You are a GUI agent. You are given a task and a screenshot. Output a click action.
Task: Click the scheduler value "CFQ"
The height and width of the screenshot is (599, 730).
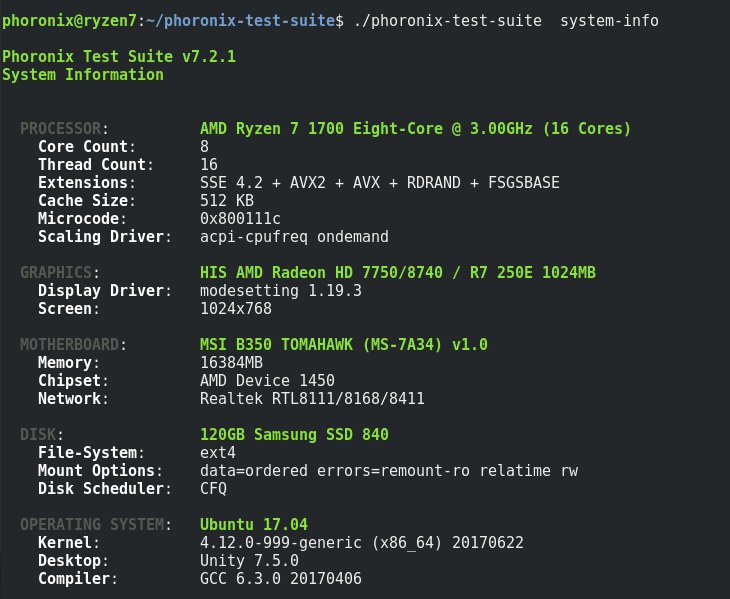213,489
